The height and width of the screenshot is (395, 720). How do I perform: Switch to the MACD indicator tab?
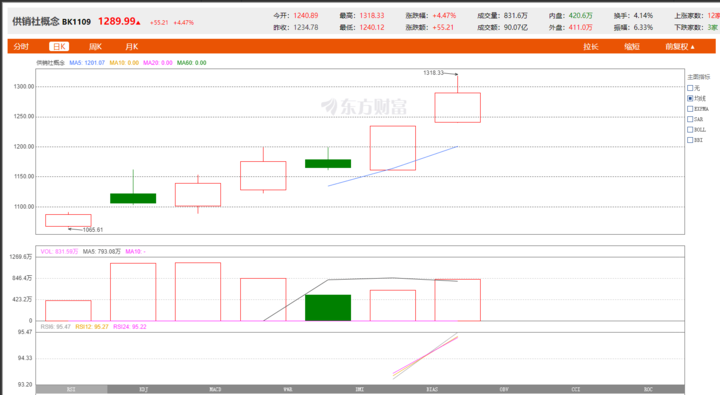tap(215, 389)
